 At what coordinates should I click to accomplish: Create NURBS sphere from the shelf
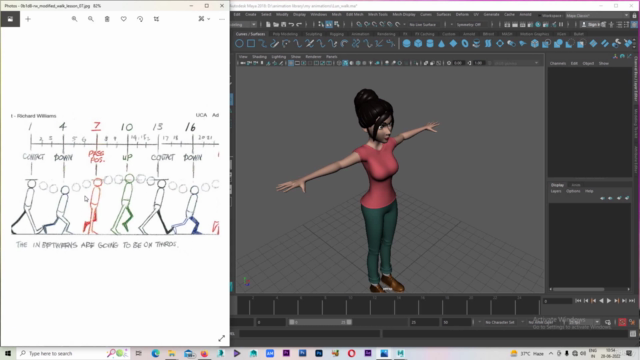coord(407,43)
